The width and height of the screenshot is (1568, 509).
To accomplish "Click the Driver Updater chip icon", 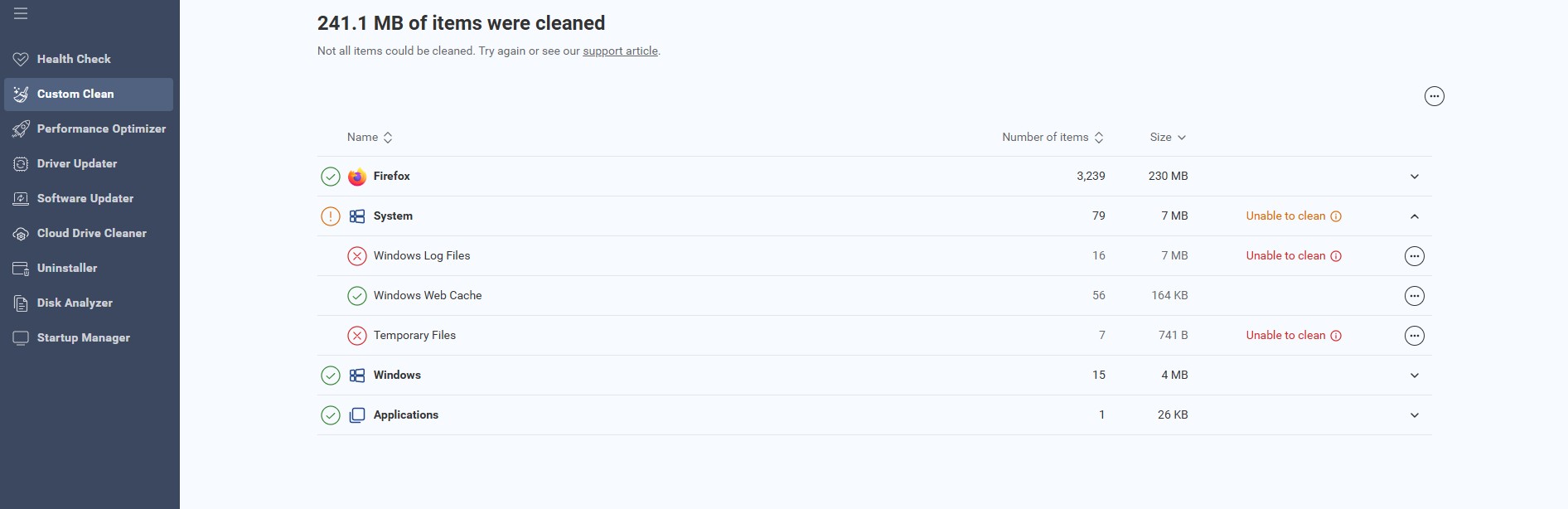I will (x=21, y=163).
